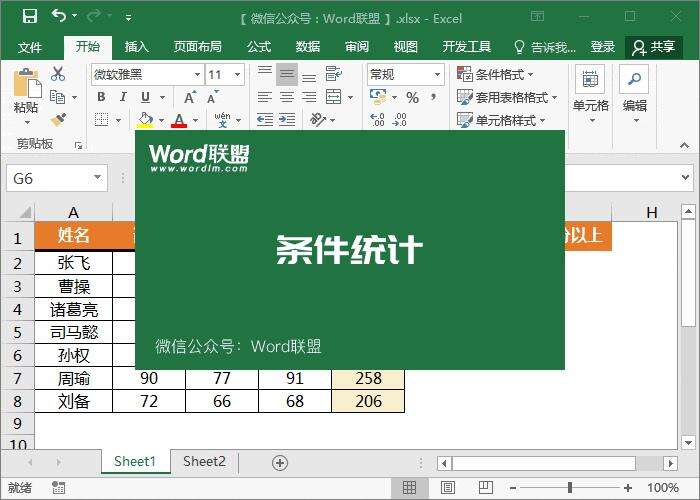700x500 pixels.
Task: Click the 告诉我 Tell me box
Action: coord(545,47)
